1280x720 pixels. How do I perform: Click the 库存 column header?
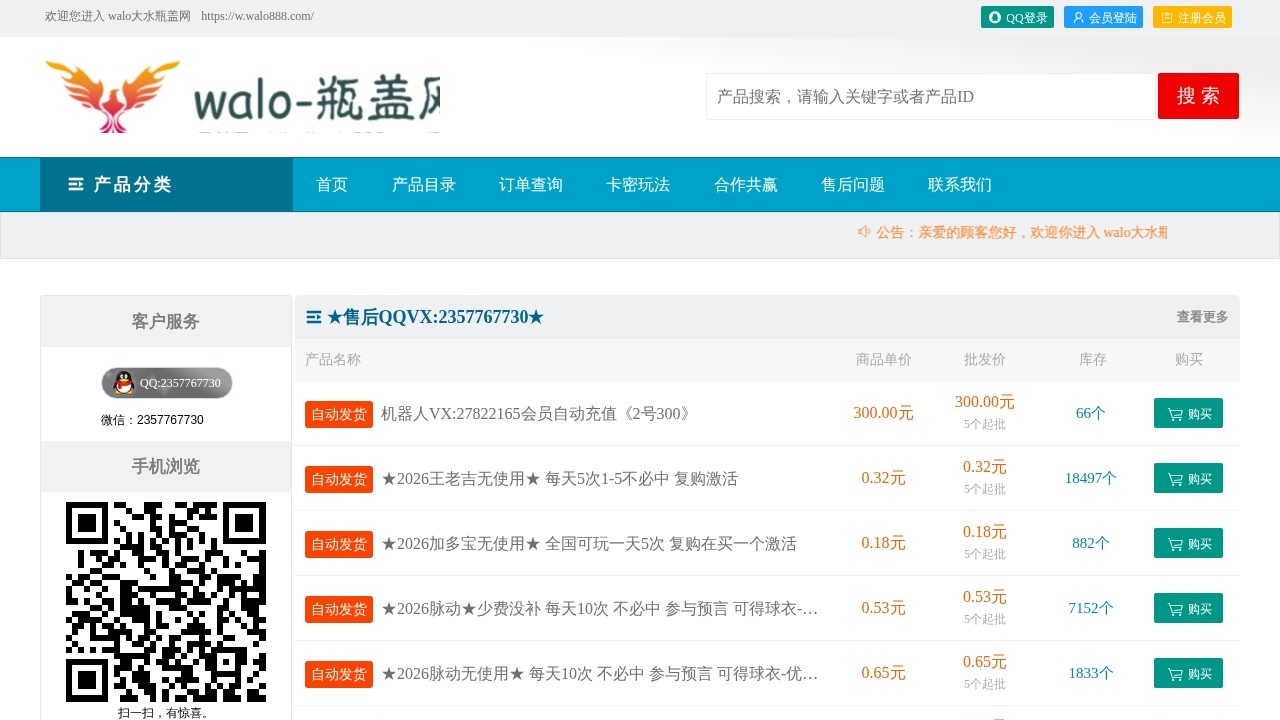pyautogui.click(x=1093, y=360)
